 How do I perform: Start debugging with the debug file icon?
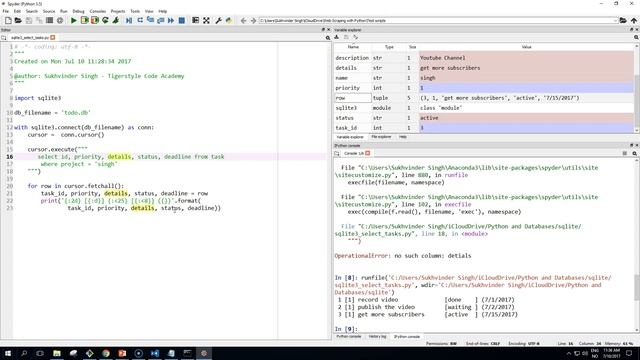click(x=129, y=20)
